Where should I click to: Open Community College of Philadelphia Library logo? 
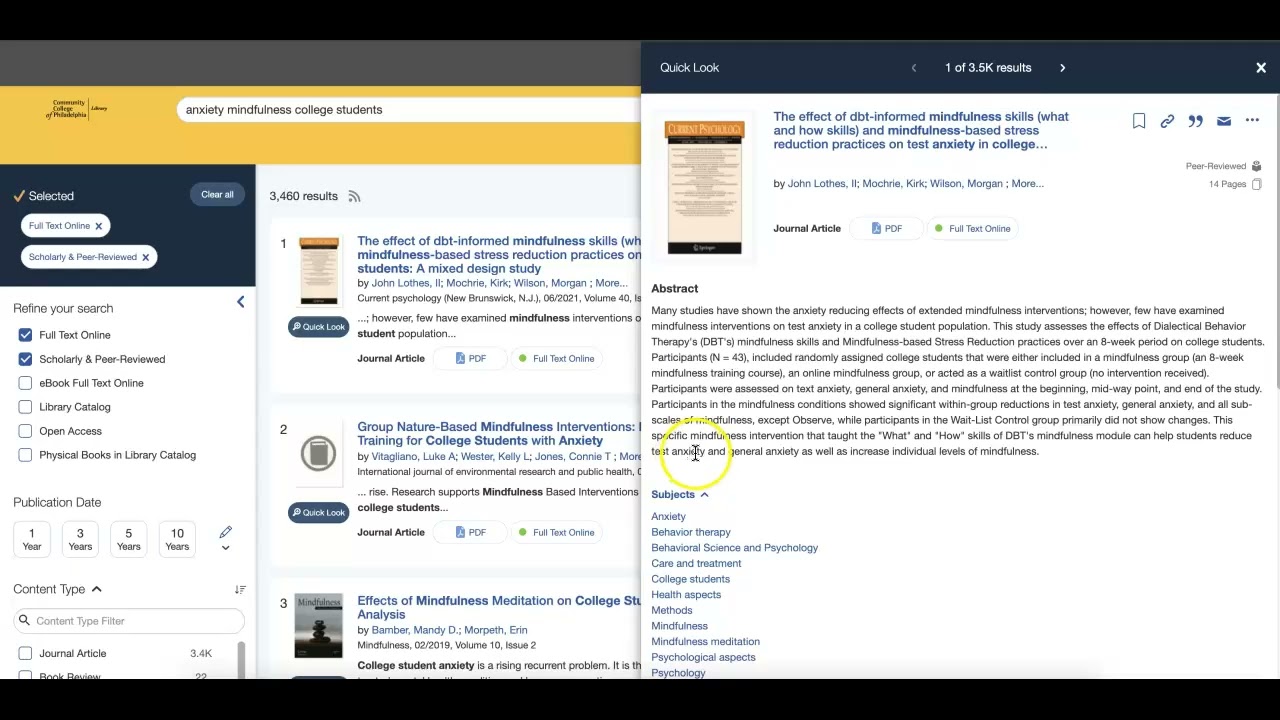click(x=76, y=109)
